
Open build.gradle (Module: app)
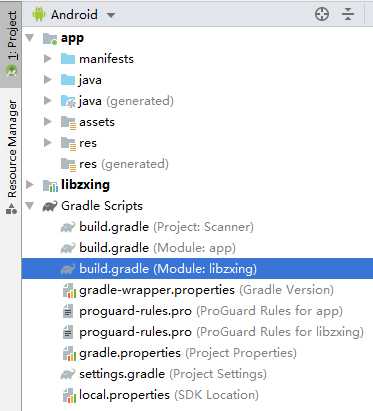(157, 248)
